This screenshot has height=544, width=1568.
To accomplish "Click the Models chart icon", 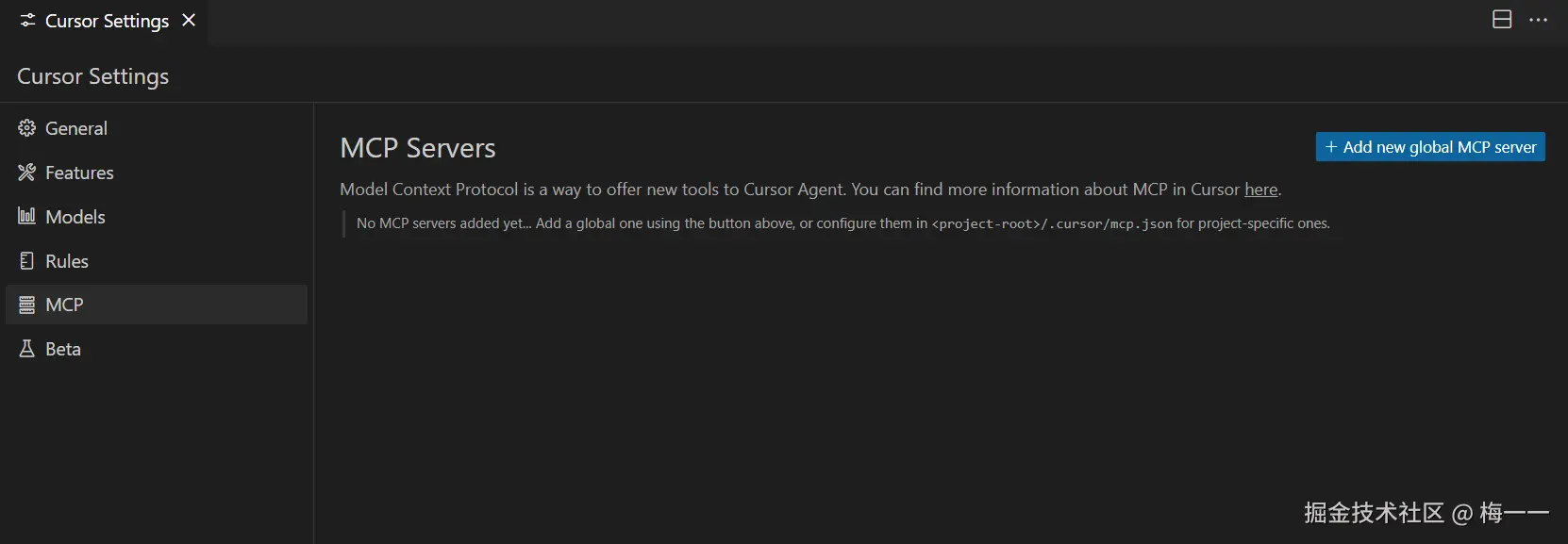I will pos(27,216).
